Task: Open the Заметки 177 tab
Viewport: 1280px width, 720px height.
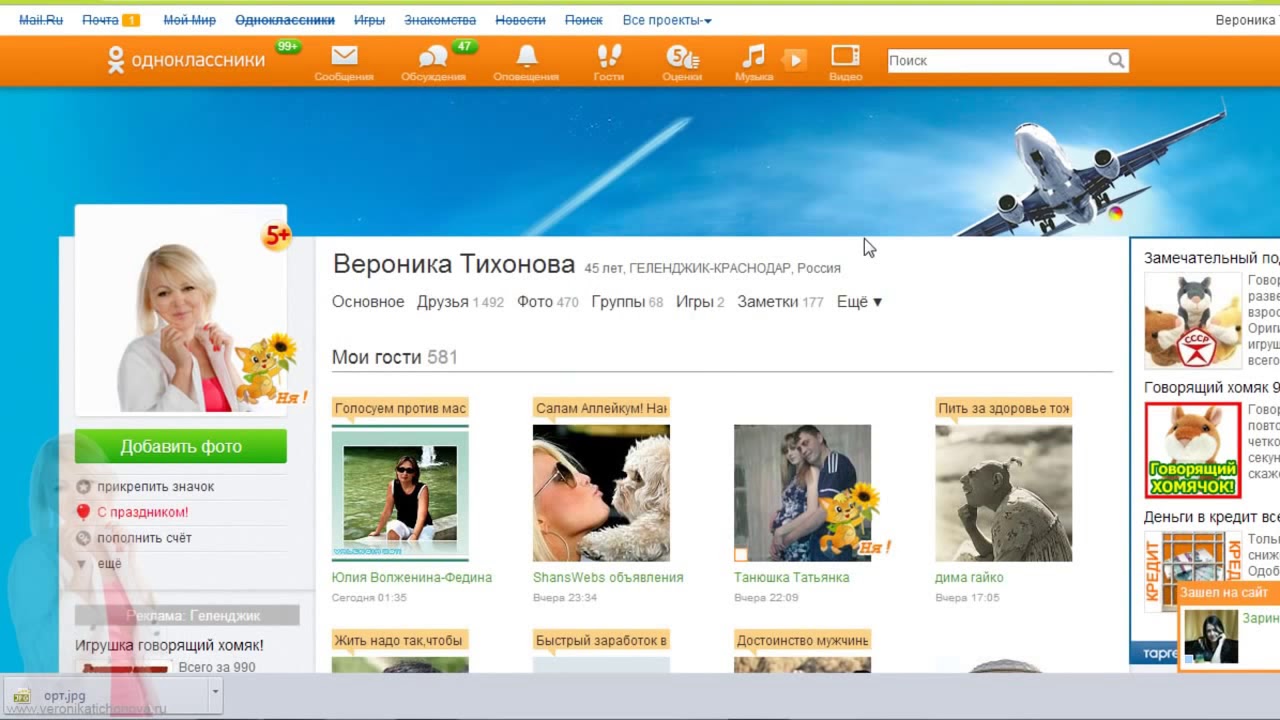Action: (780, 302)
